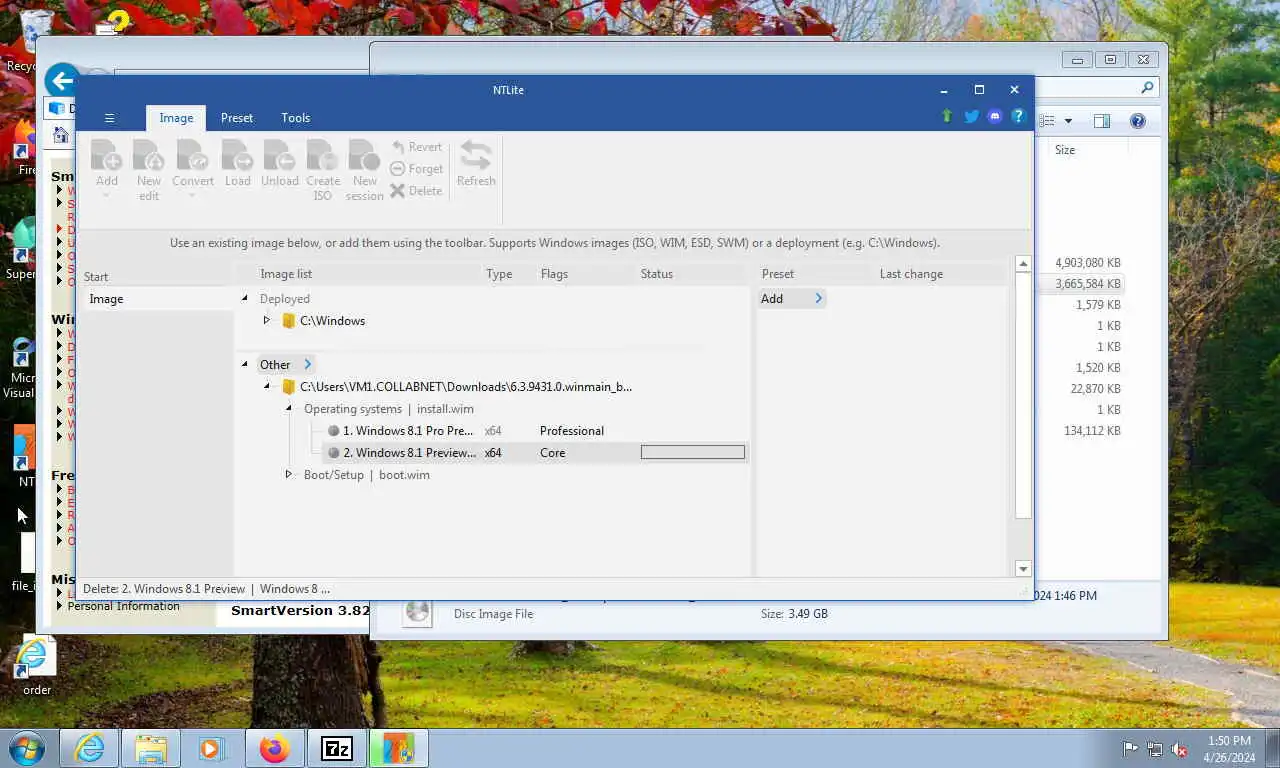Click the Type column header
This screenshot has width=1280, height=768.
(x=499, y=274)
